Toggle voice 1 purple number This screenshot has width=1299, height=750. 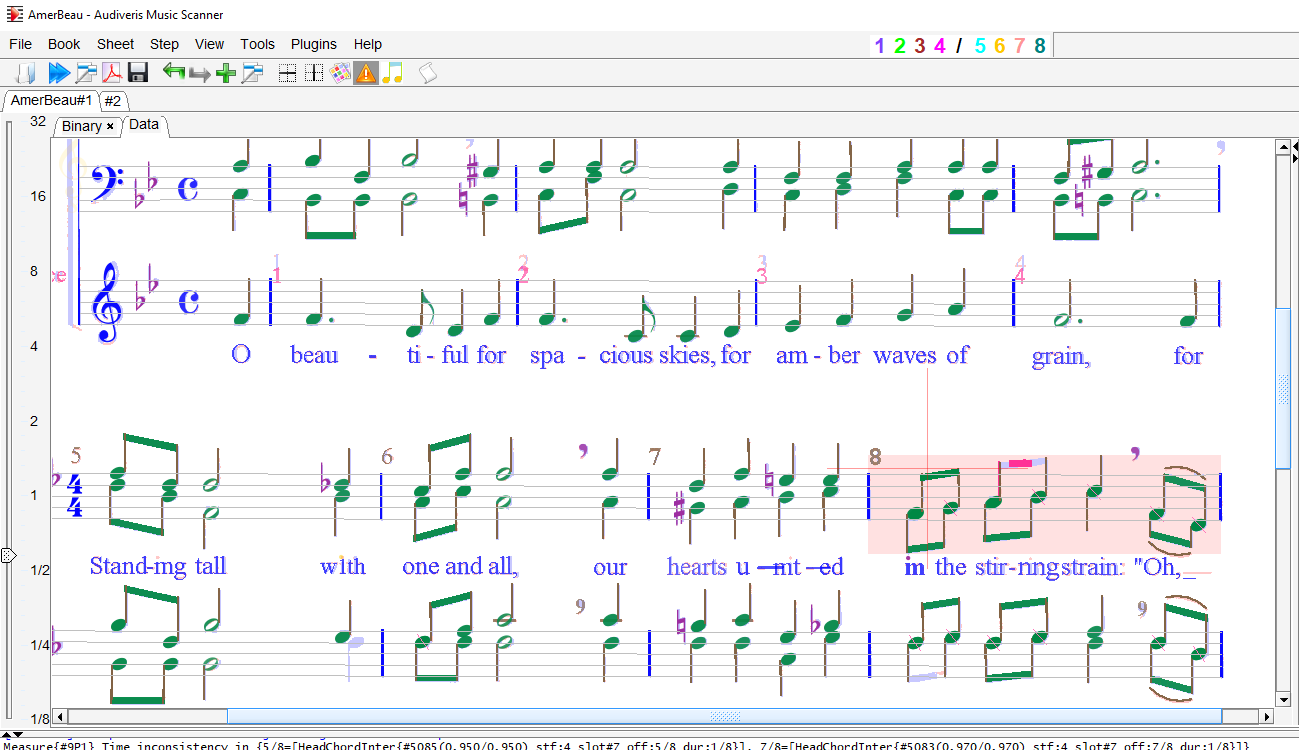tap(879, 46)
